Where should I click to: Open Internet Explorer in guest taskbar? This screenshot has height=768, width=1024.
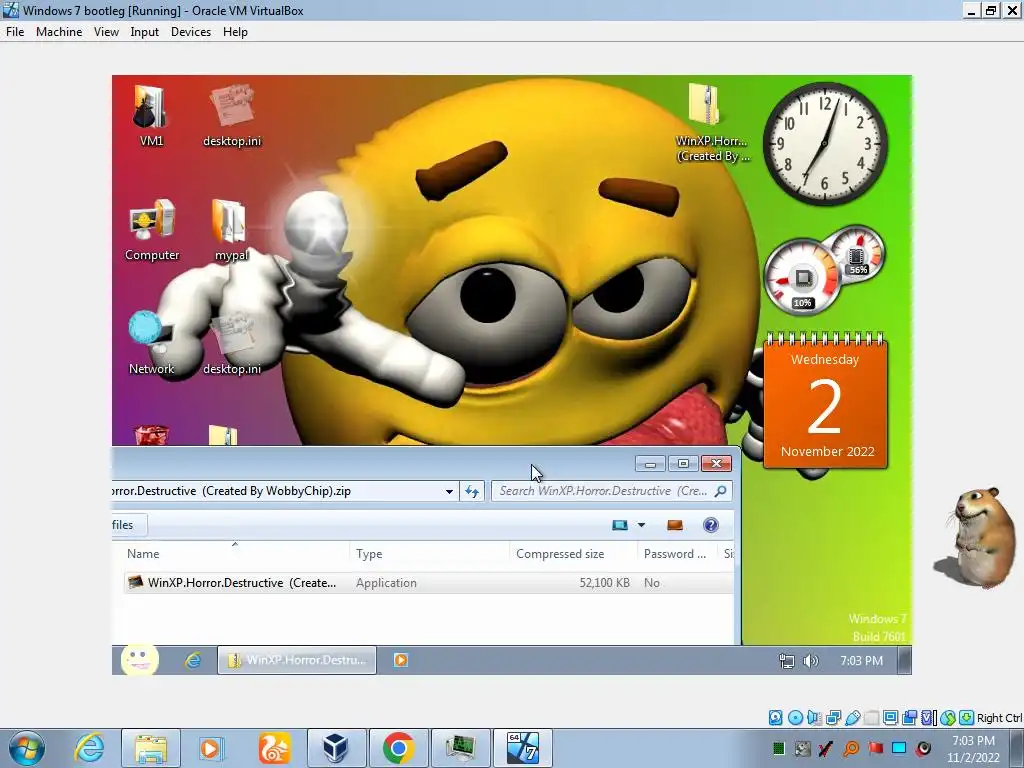click(x=193, y=660)
